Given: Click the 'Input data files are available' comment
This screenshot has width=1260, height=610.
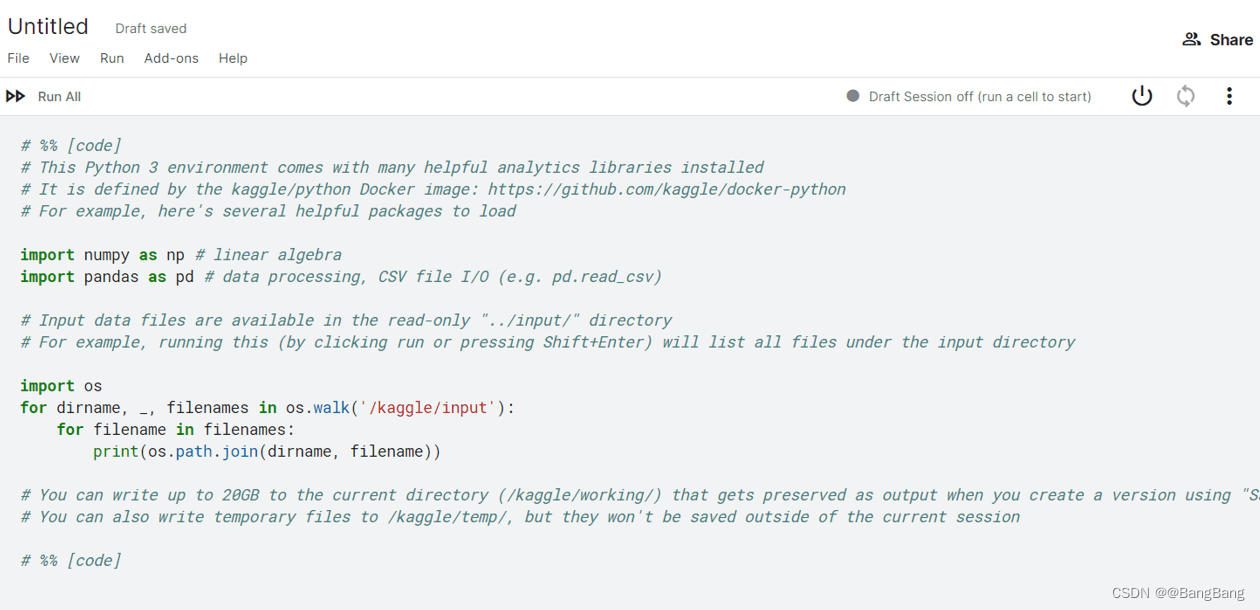Looking at the screenshot, I should pos(346,321).
